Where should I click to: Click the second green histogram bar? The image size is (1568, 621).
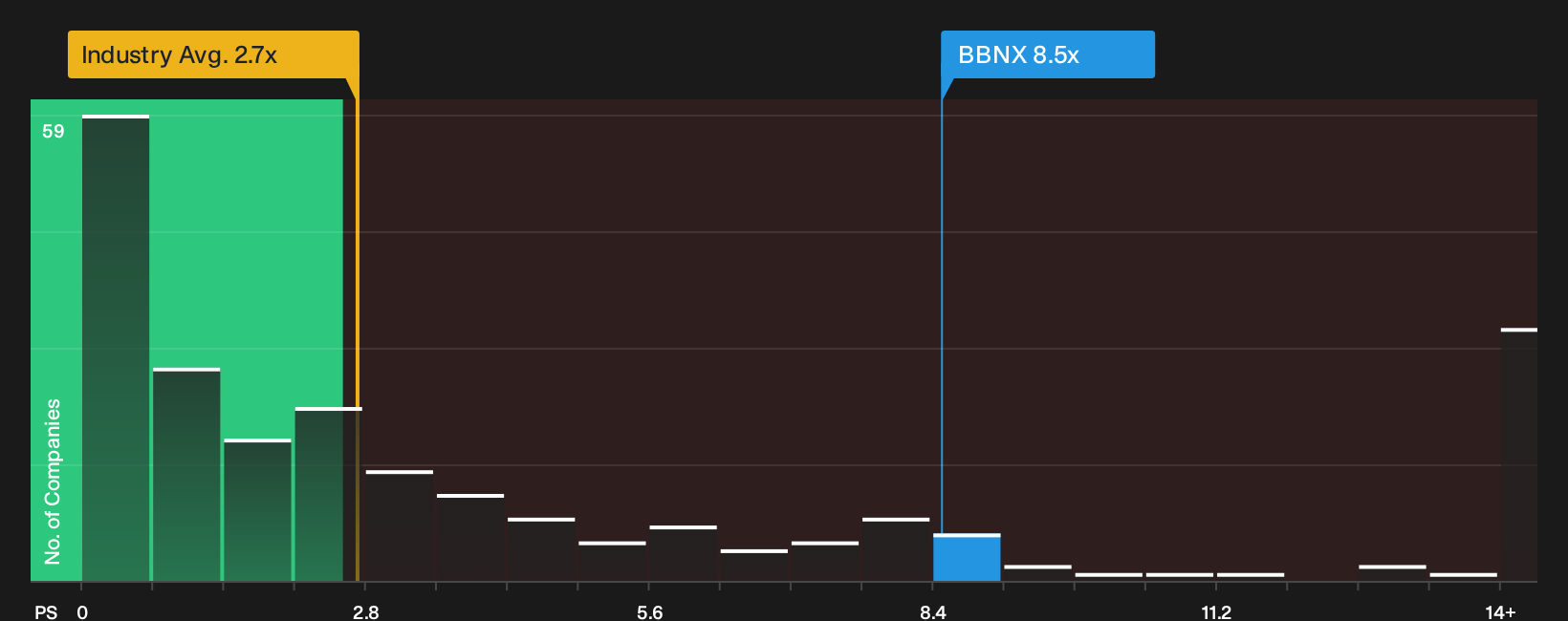[186, 475]
